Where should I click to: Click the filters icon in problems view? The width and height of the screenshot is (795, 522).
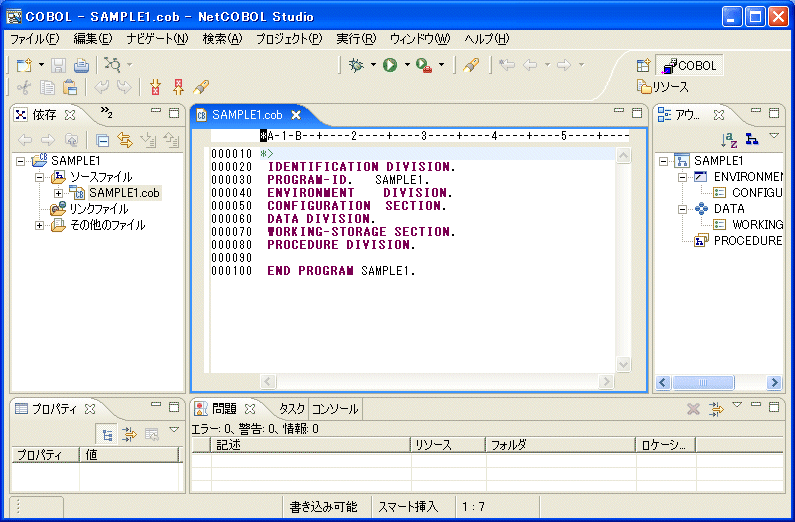(716, 409)
